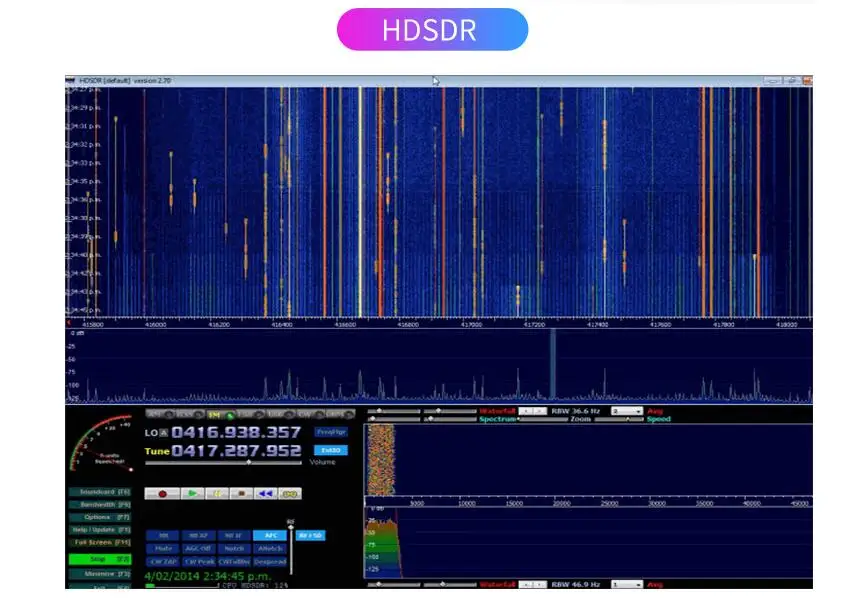861x599 pixels.
Task: Toggle the NB IF noise blanker
Action: click(234, 535)
